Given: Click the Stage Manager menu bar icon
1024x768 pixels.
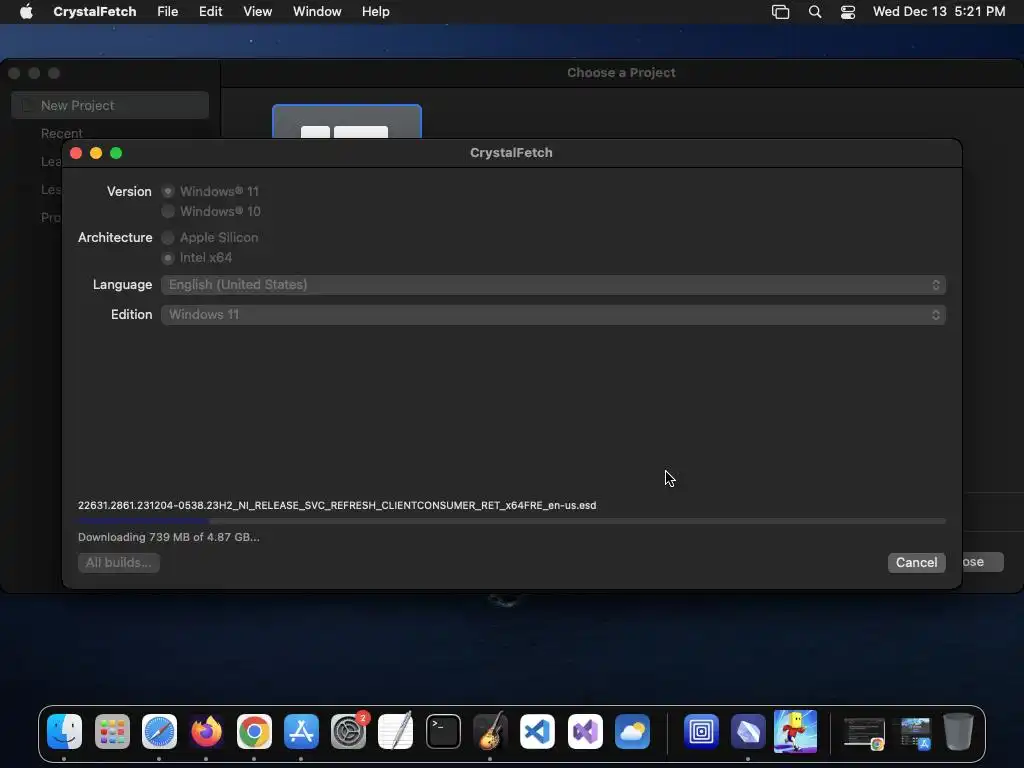Looking at the screenshot, I should point(780,12).
